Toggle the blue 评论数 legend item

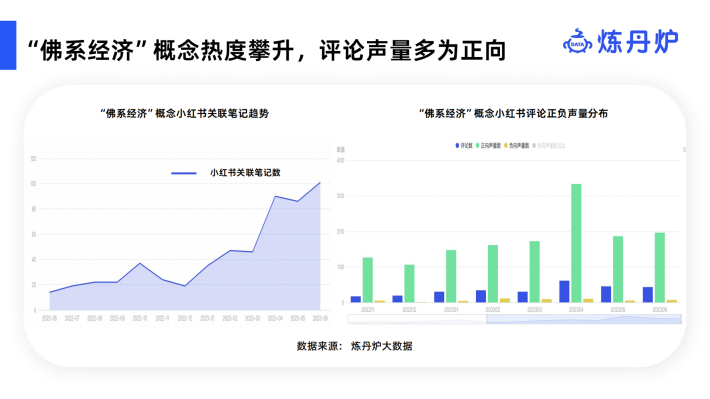[464, 146]
